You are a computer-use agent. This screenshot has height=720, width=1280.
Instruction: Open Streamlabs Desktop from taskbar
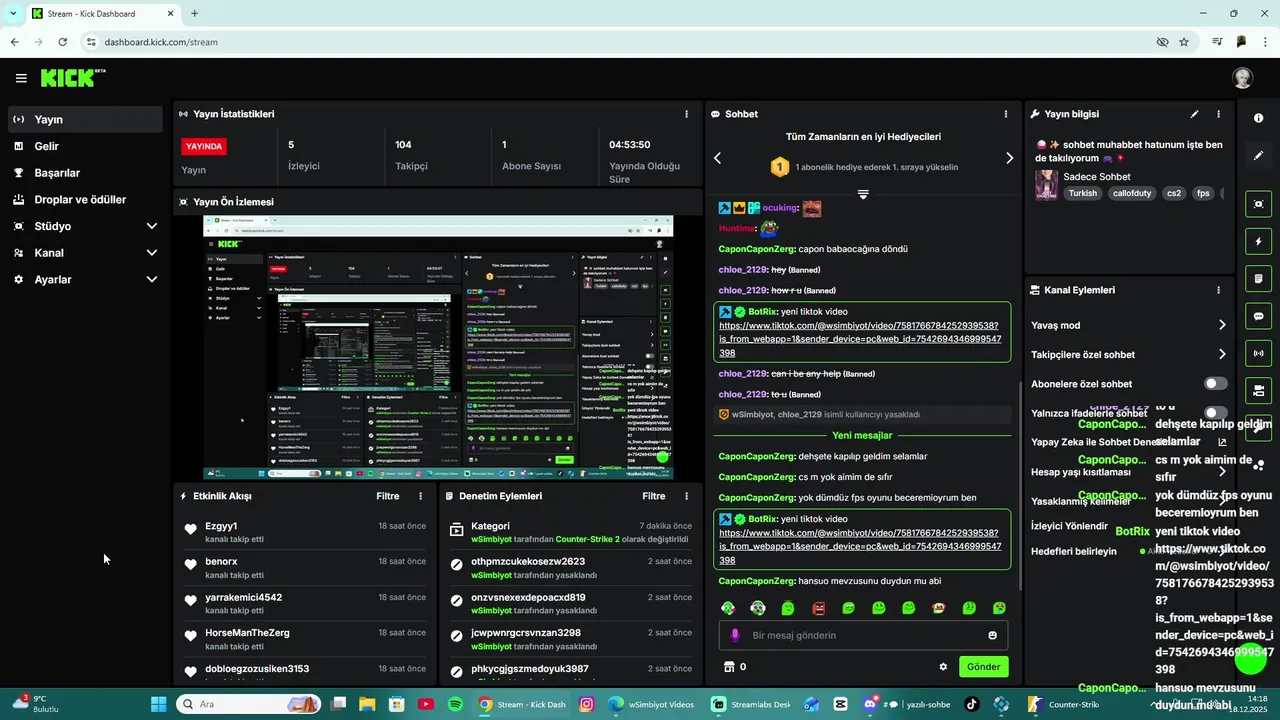(750, 704)
